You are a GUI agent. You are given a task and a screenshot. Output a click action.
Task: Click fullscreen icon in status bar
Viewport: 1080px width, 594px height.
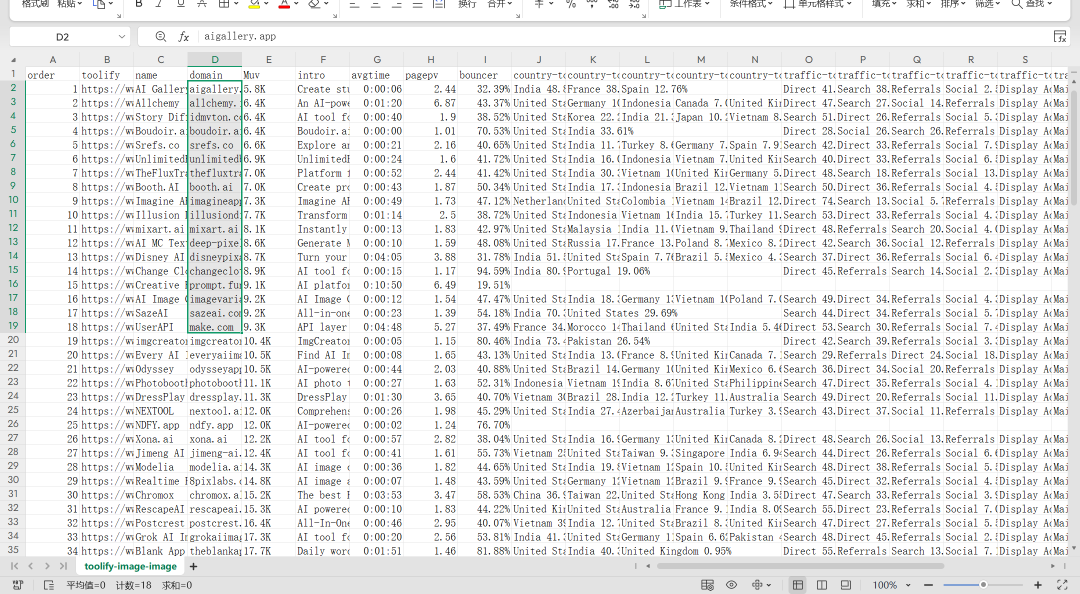1063,585
